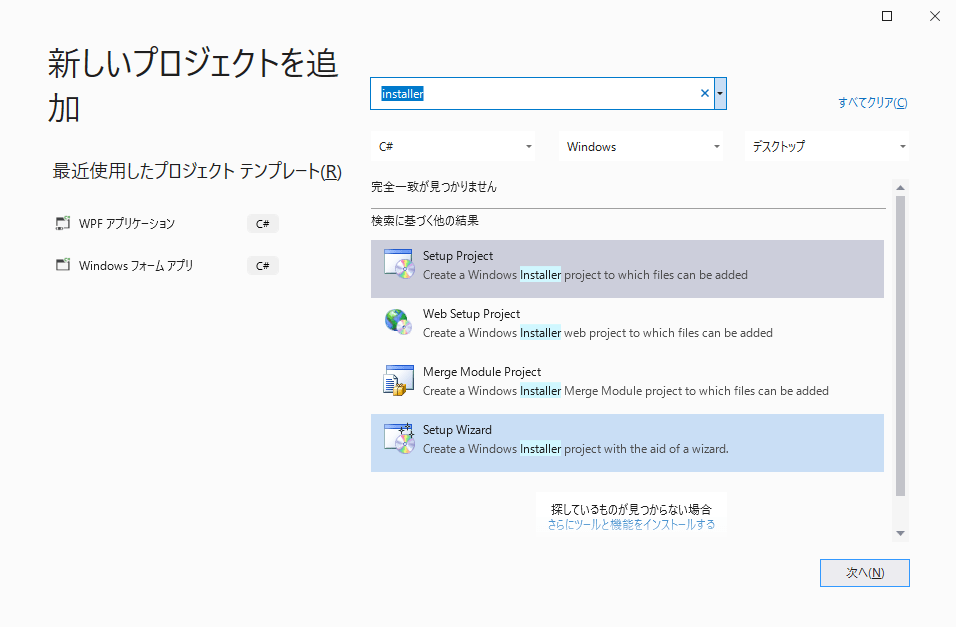Click the 次へ(N) button
Screen dimensions: 956x627
[x=865, y=573]
